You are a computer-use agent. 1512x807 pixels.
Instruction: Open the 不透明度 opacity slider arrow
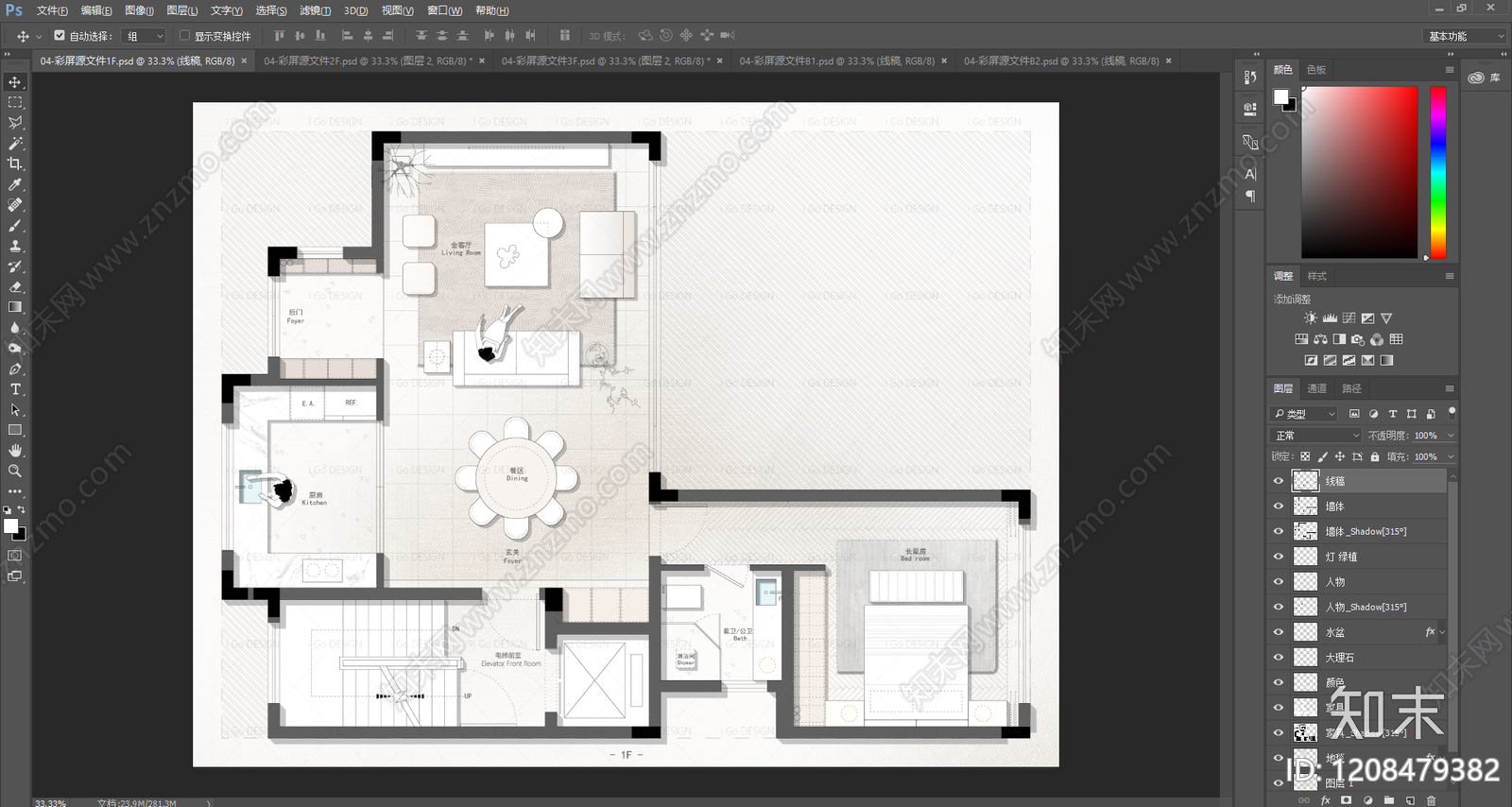tap(1451, 436)
